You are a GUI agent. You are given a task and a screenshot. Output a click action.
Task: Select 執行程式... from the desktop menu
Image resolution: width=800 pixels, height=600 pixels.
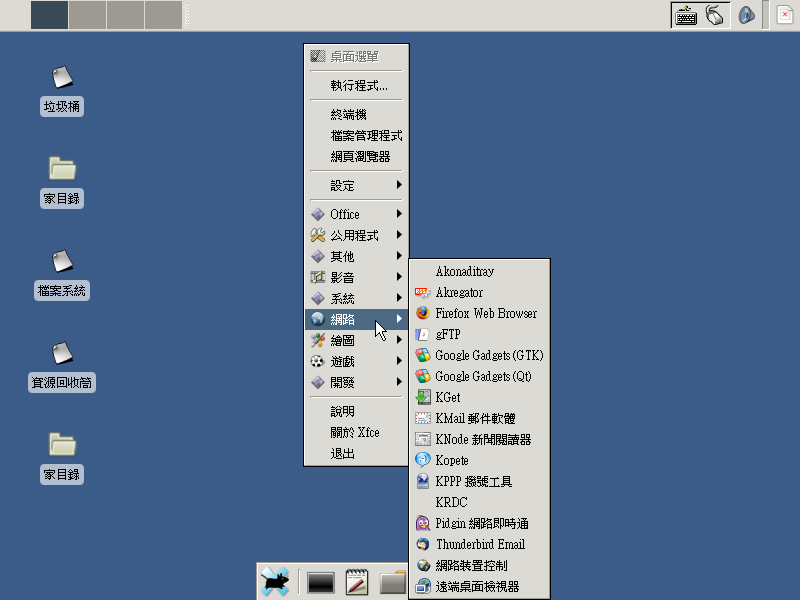[358, 86]
